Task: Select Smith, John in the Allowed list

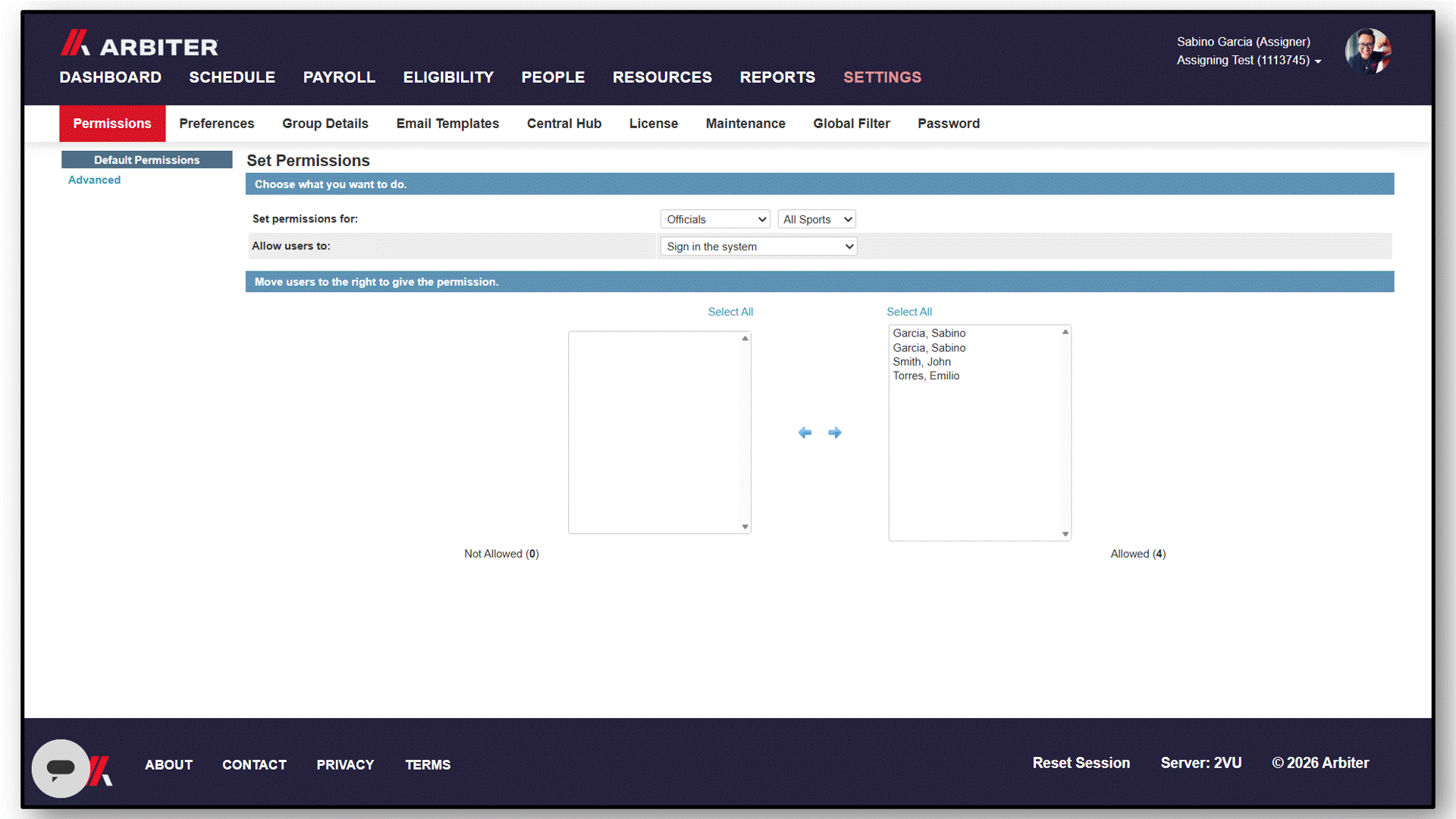Action: click(921, 362)
